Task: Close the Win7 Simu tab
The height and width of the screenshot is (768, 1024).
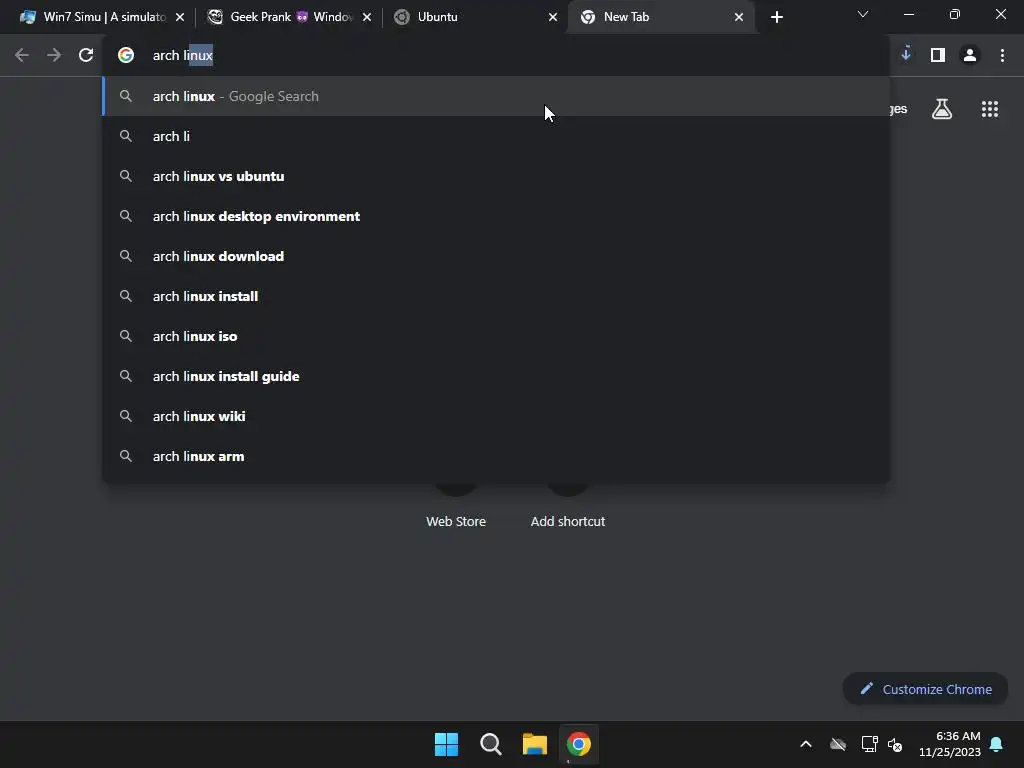Action: point(180,18)
